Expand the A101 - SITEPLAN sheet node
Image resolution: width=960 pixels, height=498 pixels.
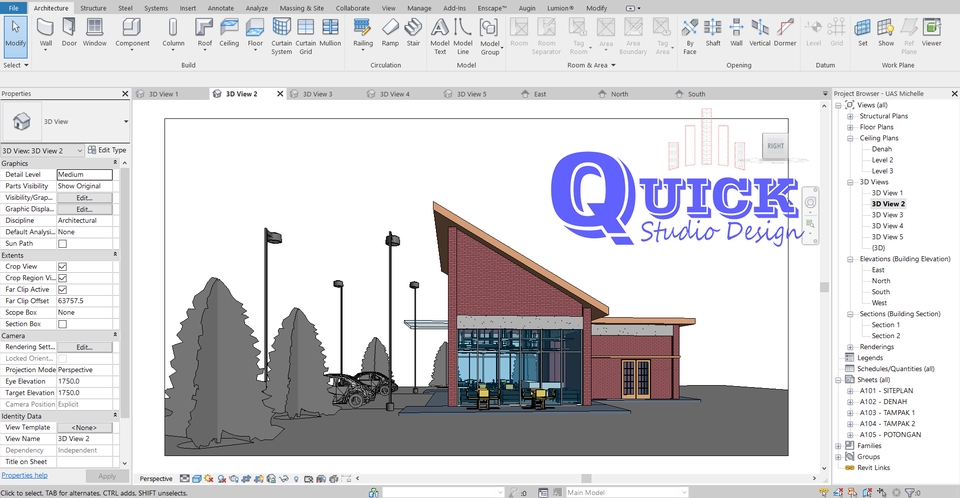pos(850,391)
